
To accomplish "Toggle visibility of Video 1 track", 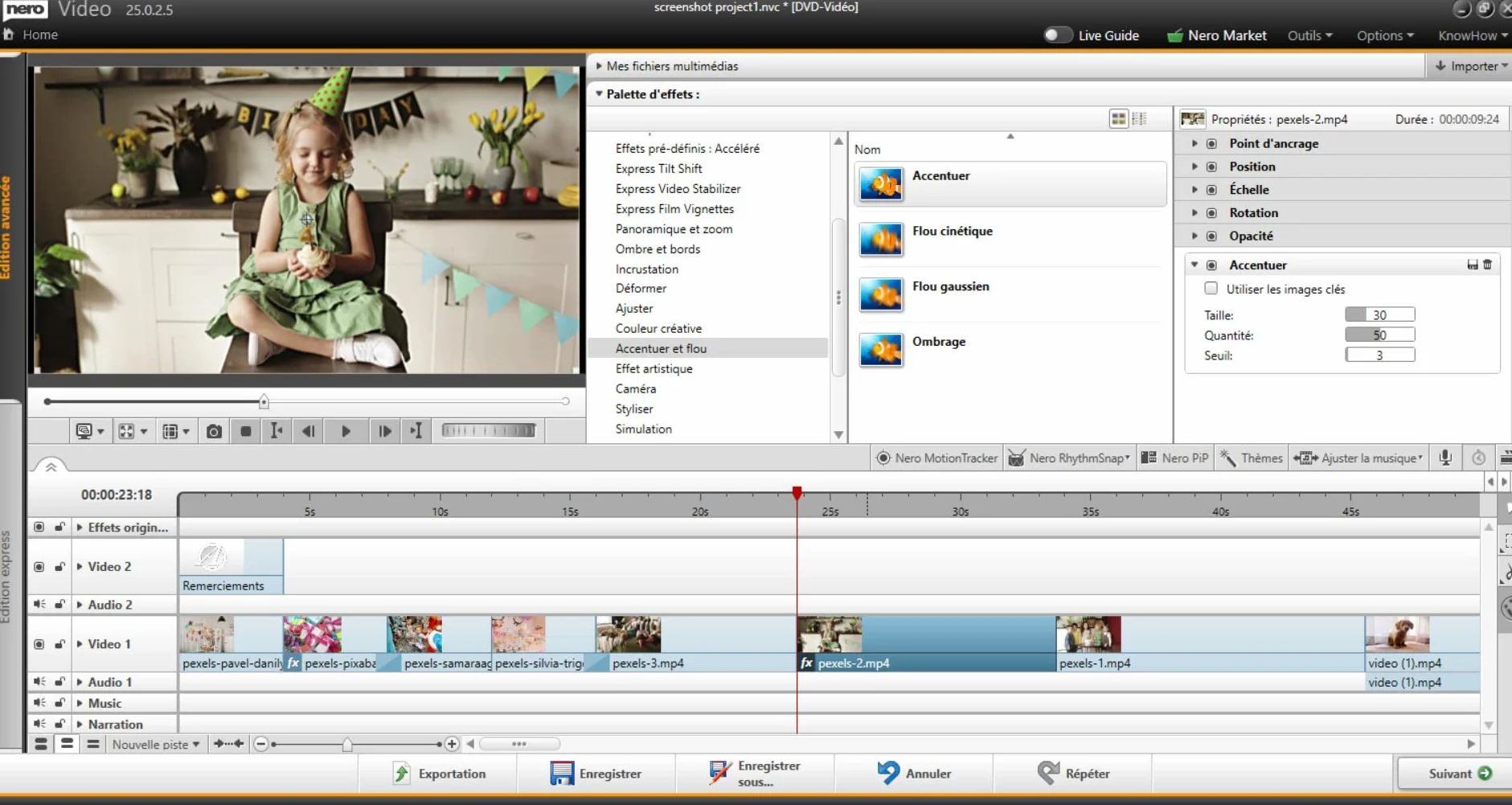I will 39,644.
